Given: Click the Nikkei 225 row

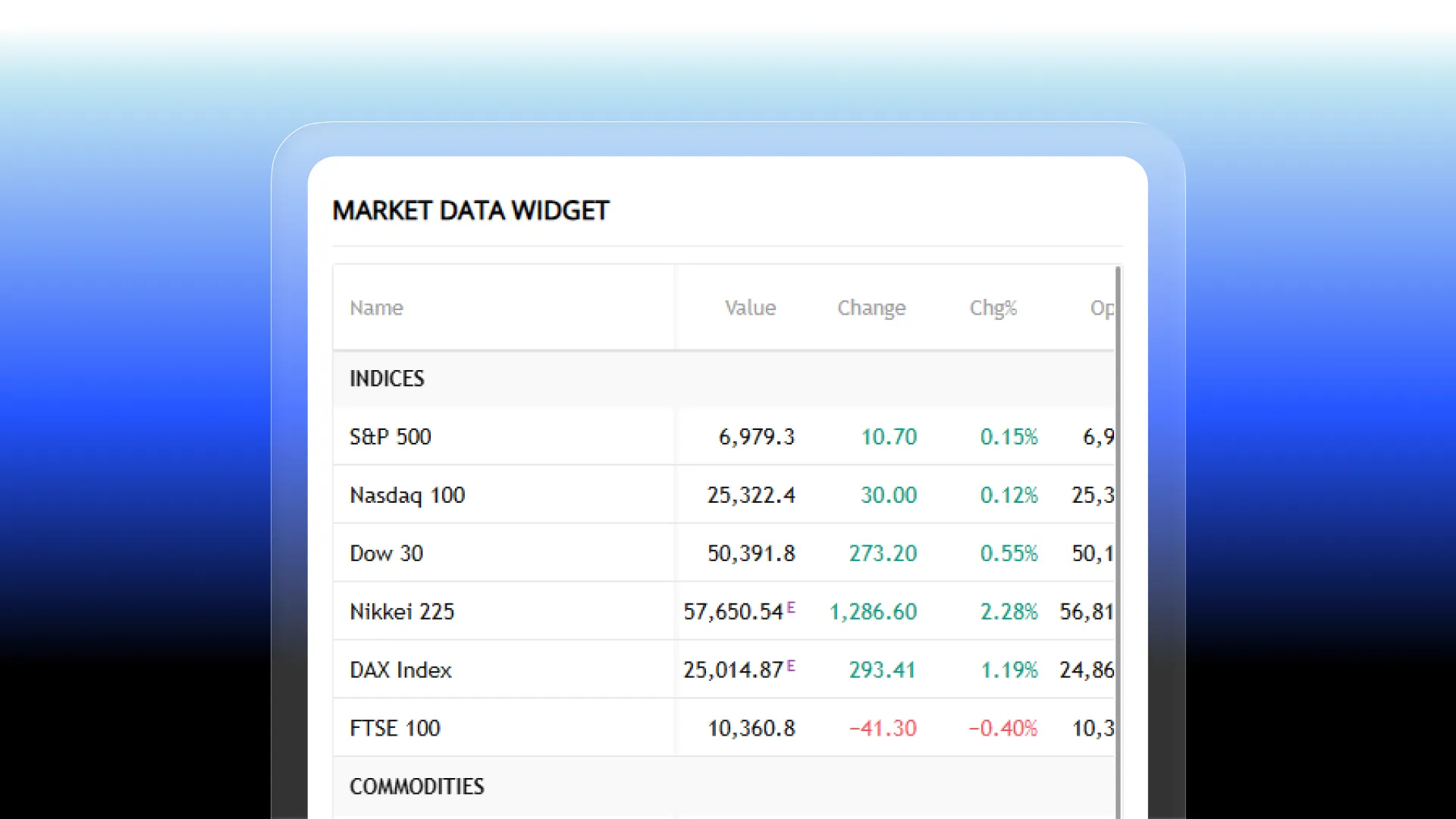Looking at the screenshot, I should (x=402, y=612).
